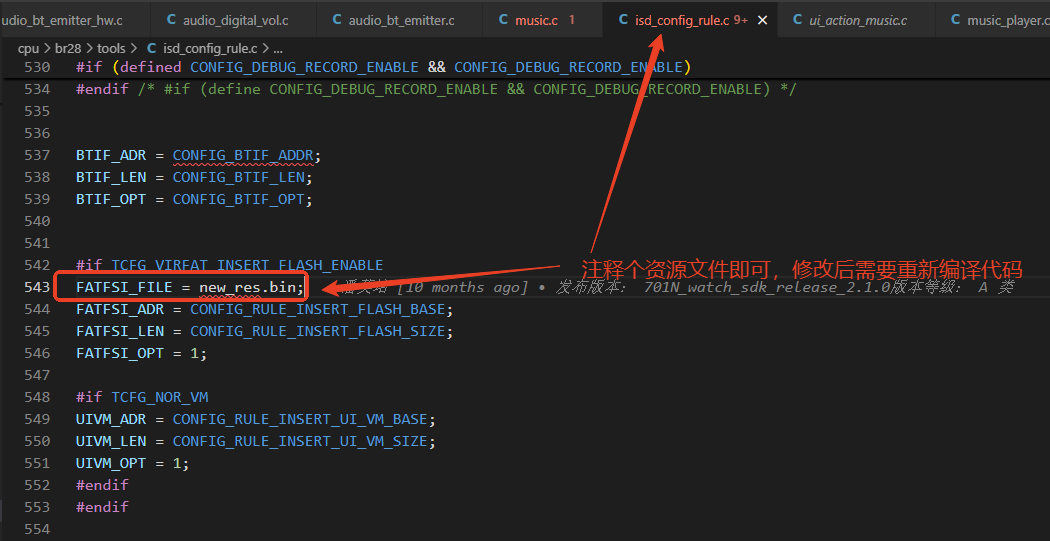Click the 'tools' breadcrumb segment
This screenshot has height=541, width=1050.
(111, 48)
